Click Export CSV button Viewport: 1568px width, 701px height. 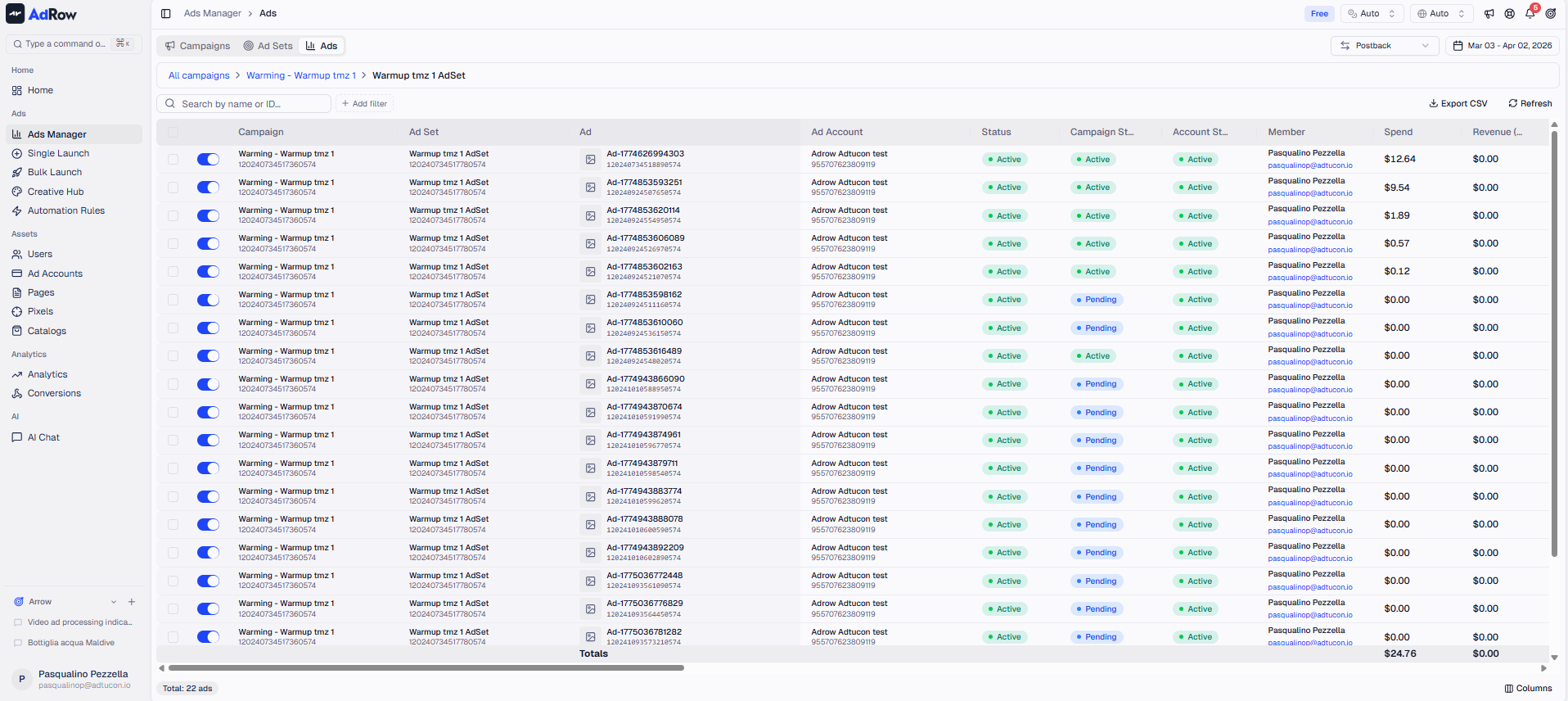(1458, 103)
